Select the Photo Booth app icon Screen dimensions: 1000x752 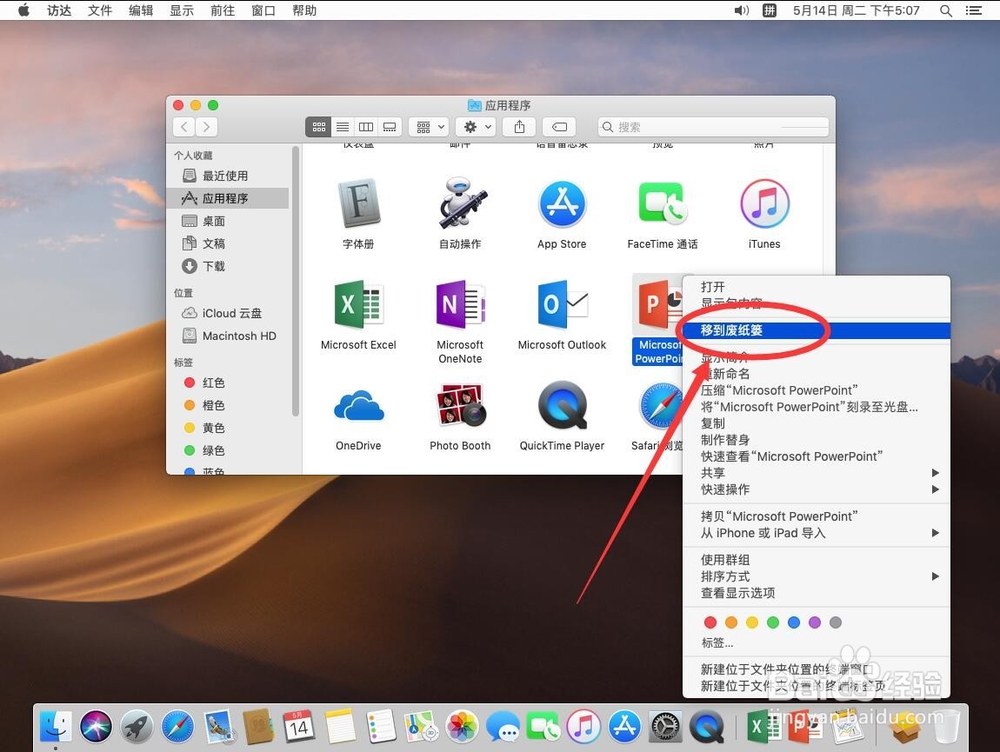(460, 406)
